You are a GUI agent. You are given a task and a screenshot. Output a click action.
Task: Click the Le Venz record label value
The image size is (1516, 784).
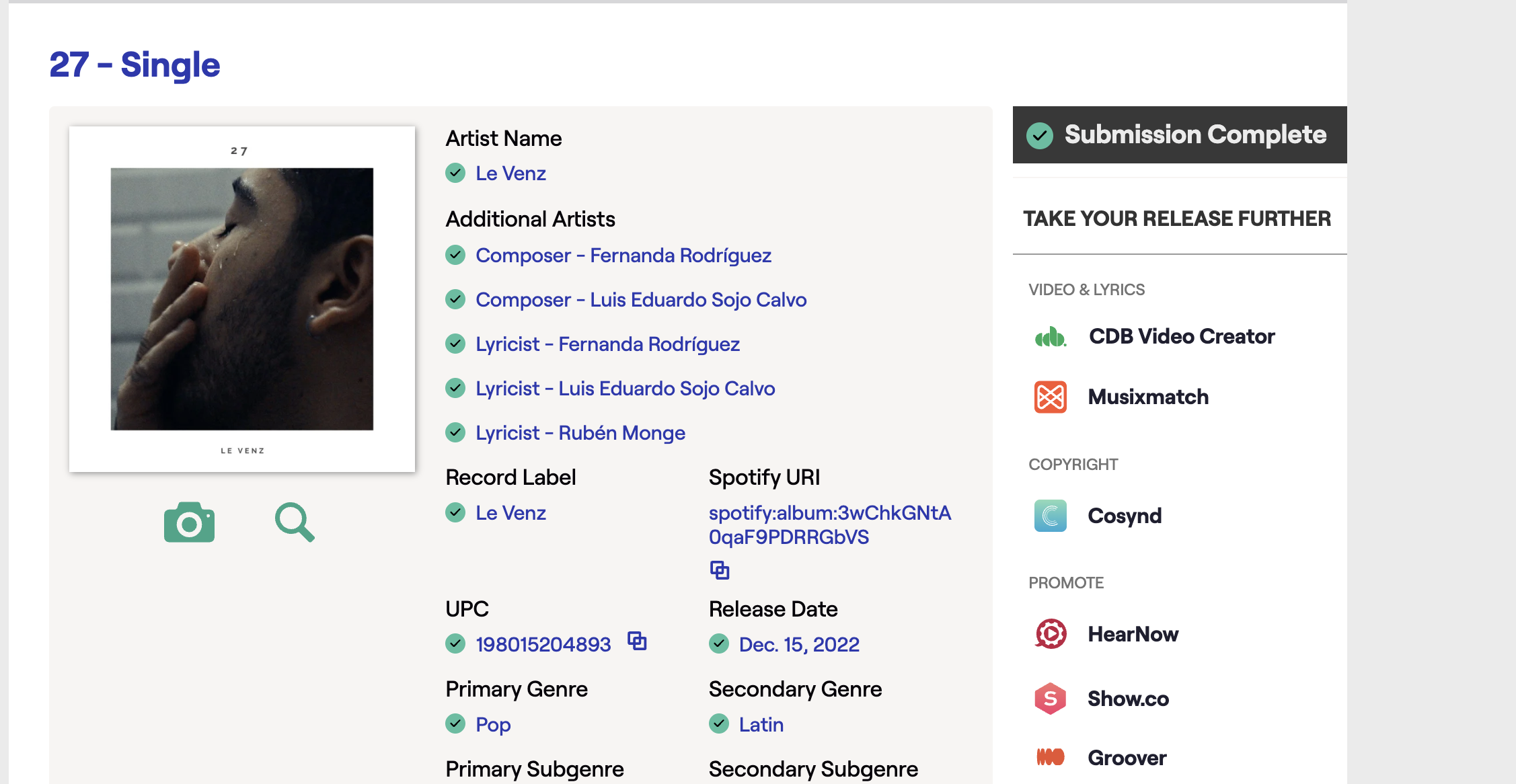click(x=510, y=513)
